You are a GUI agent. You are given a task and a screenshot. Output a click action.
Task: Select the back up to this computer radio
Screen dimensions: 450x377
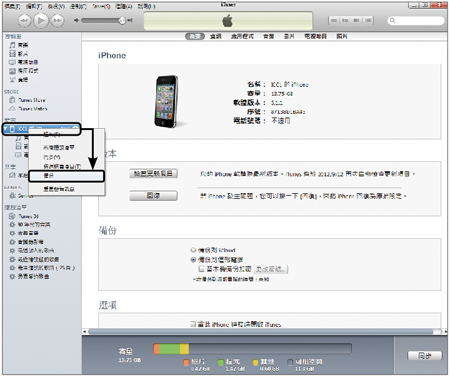(193, 260)
